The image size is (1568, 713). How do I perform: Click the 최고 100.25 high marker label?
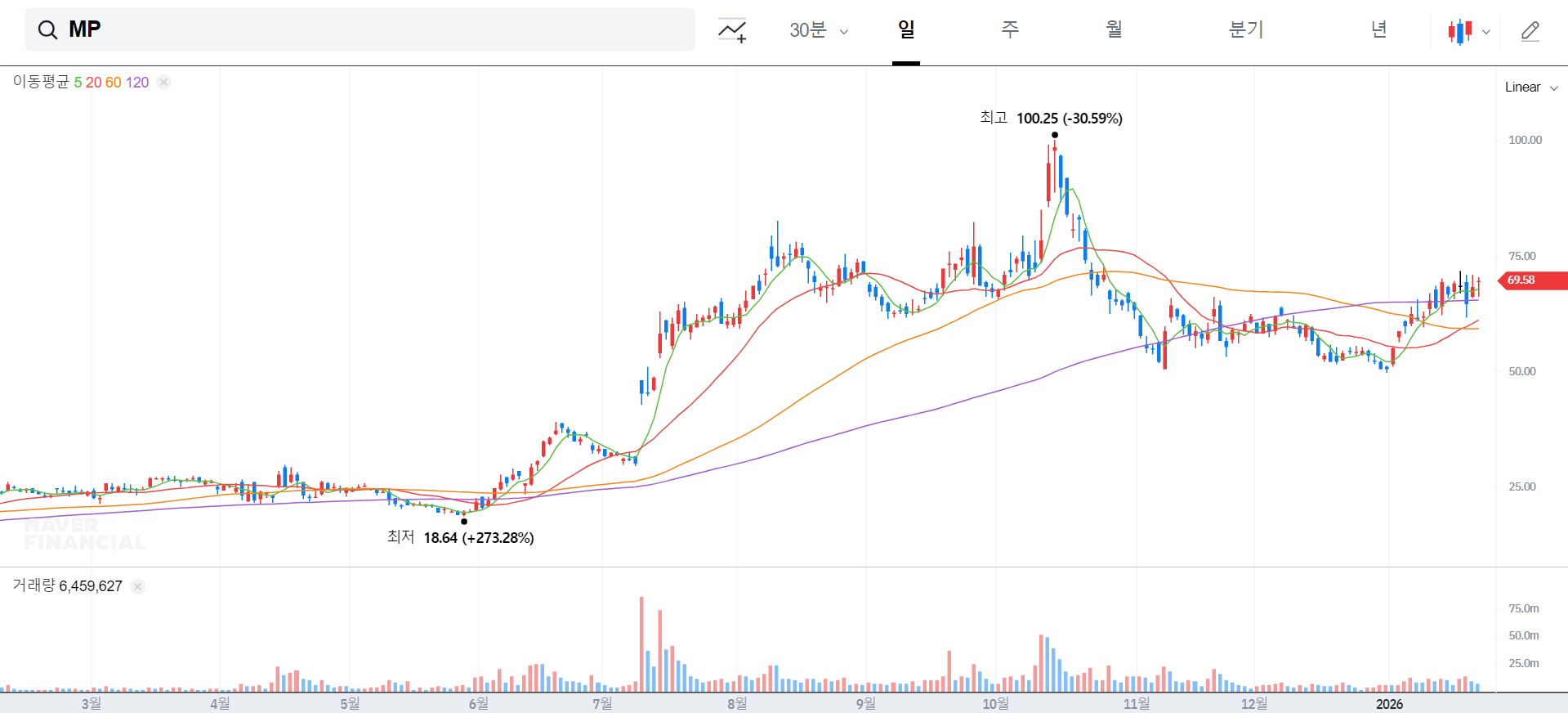pyautogui.click(x=1051, y=119)
